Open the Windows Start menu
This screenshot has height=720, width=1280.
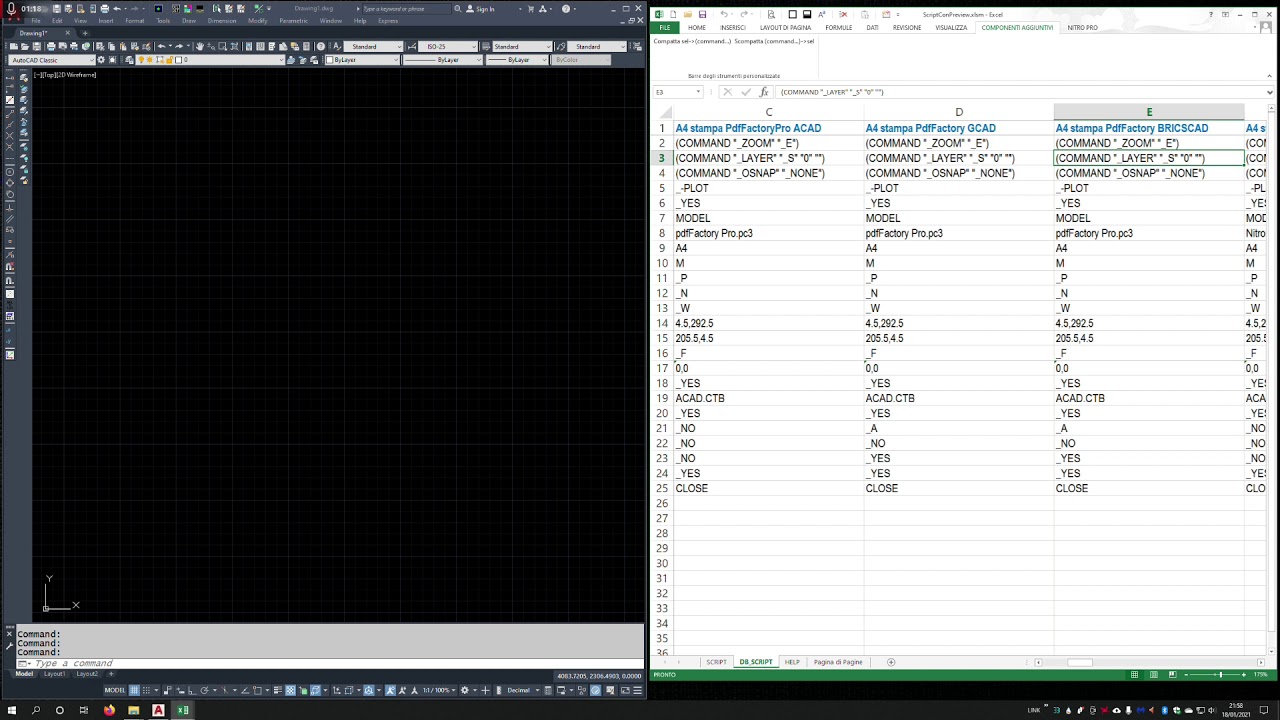point(11,710)
